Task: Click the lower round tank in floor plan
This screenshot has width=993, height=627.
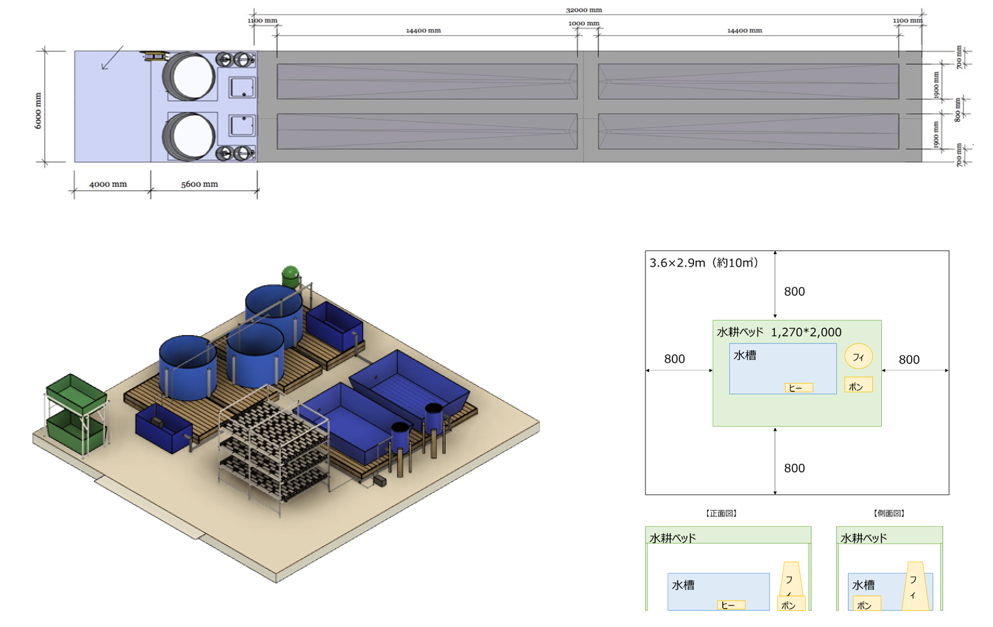Action: (190, 137)
